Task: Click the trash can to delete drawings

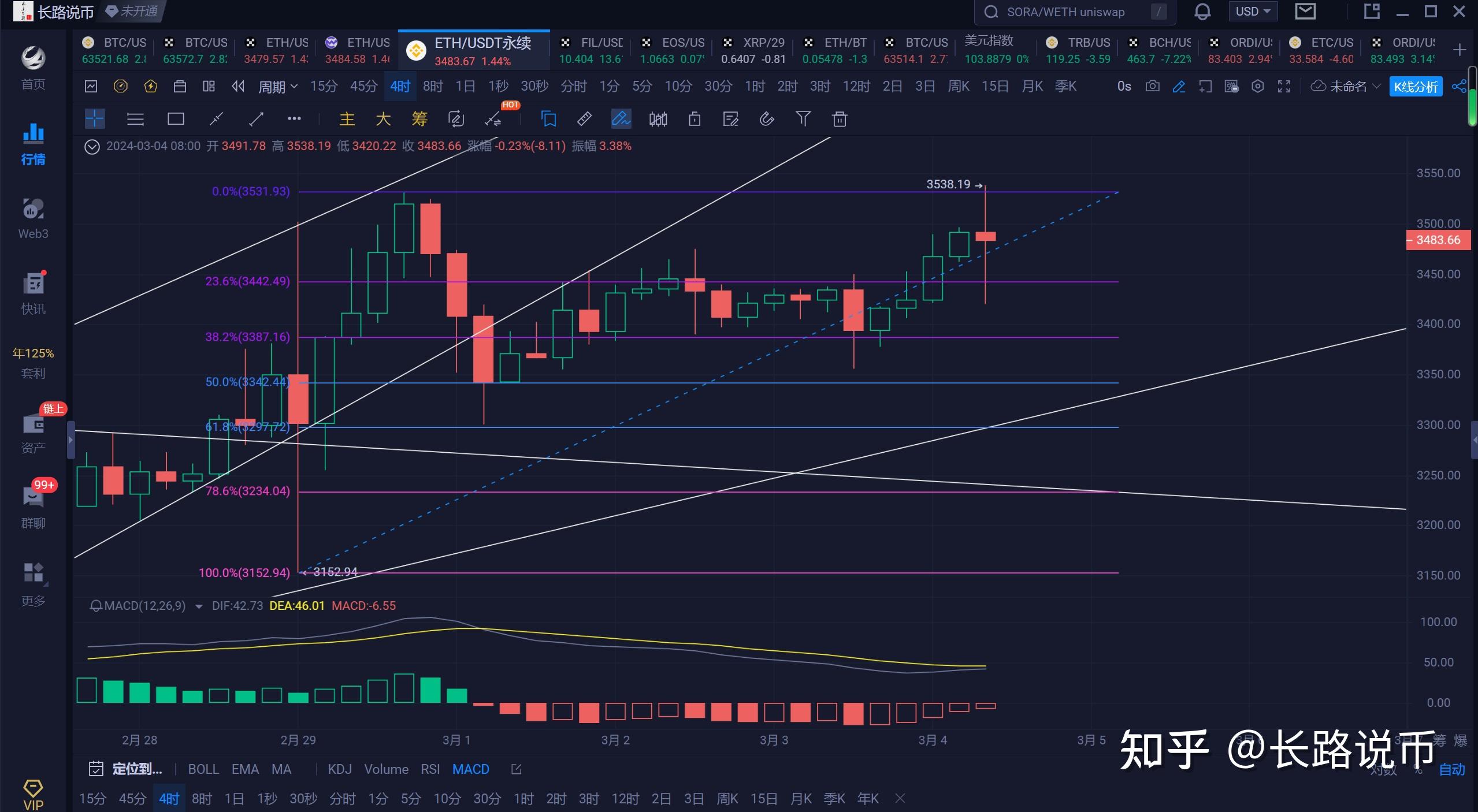Action: [x=840, y=119]
